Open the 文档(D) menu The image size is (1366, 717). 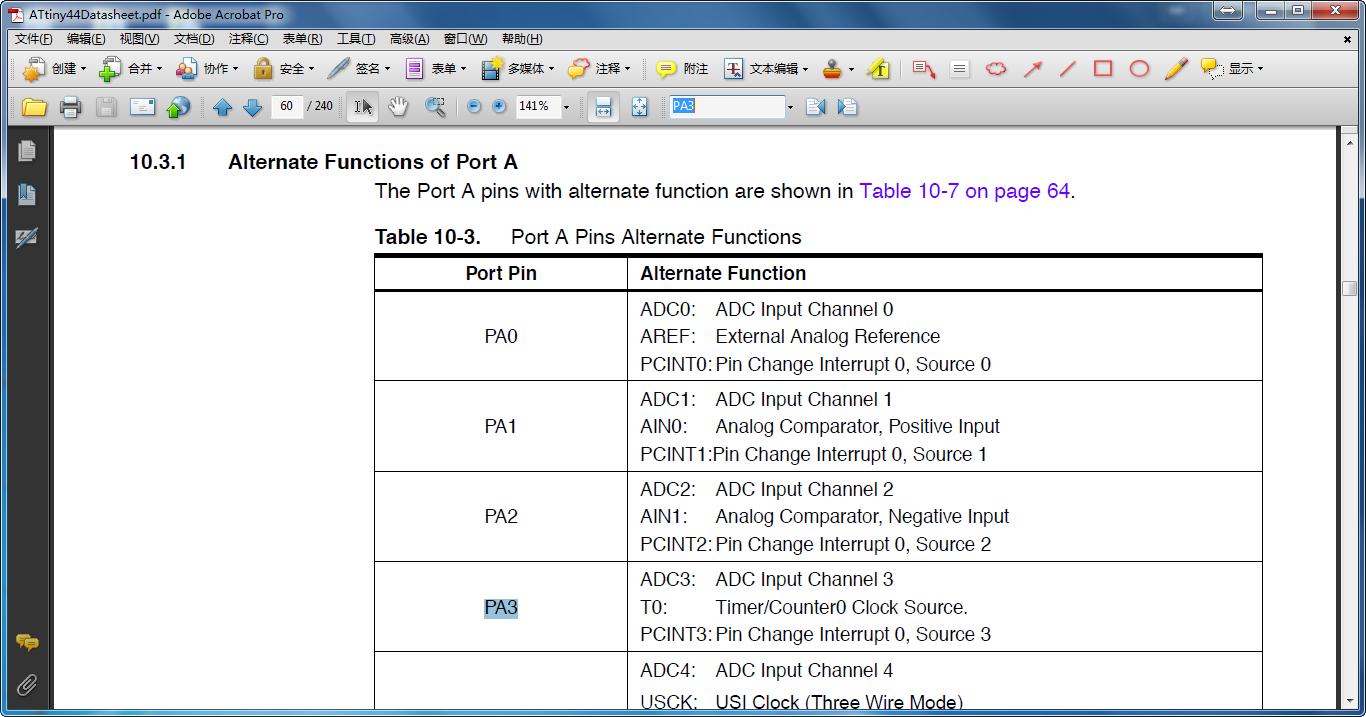[x=194, y=39]
